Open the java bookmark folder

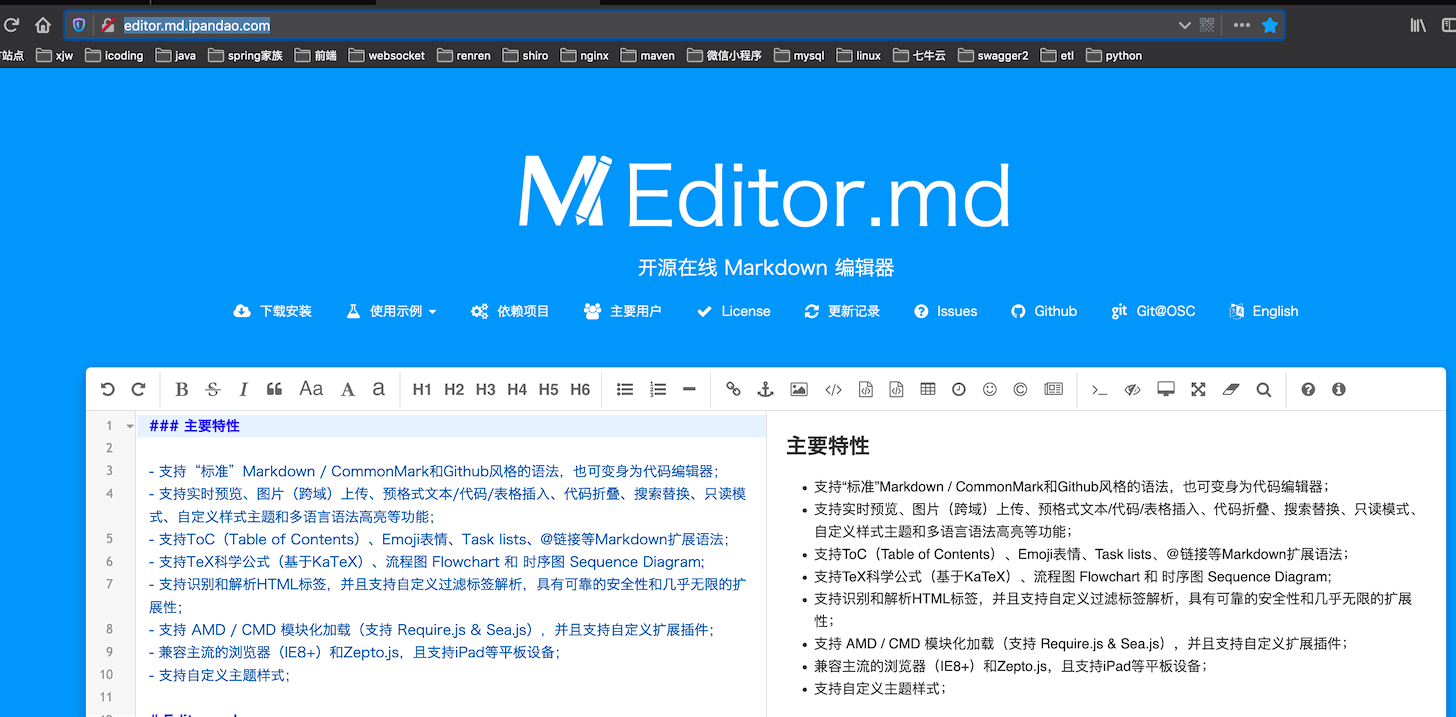pos(174,56)
